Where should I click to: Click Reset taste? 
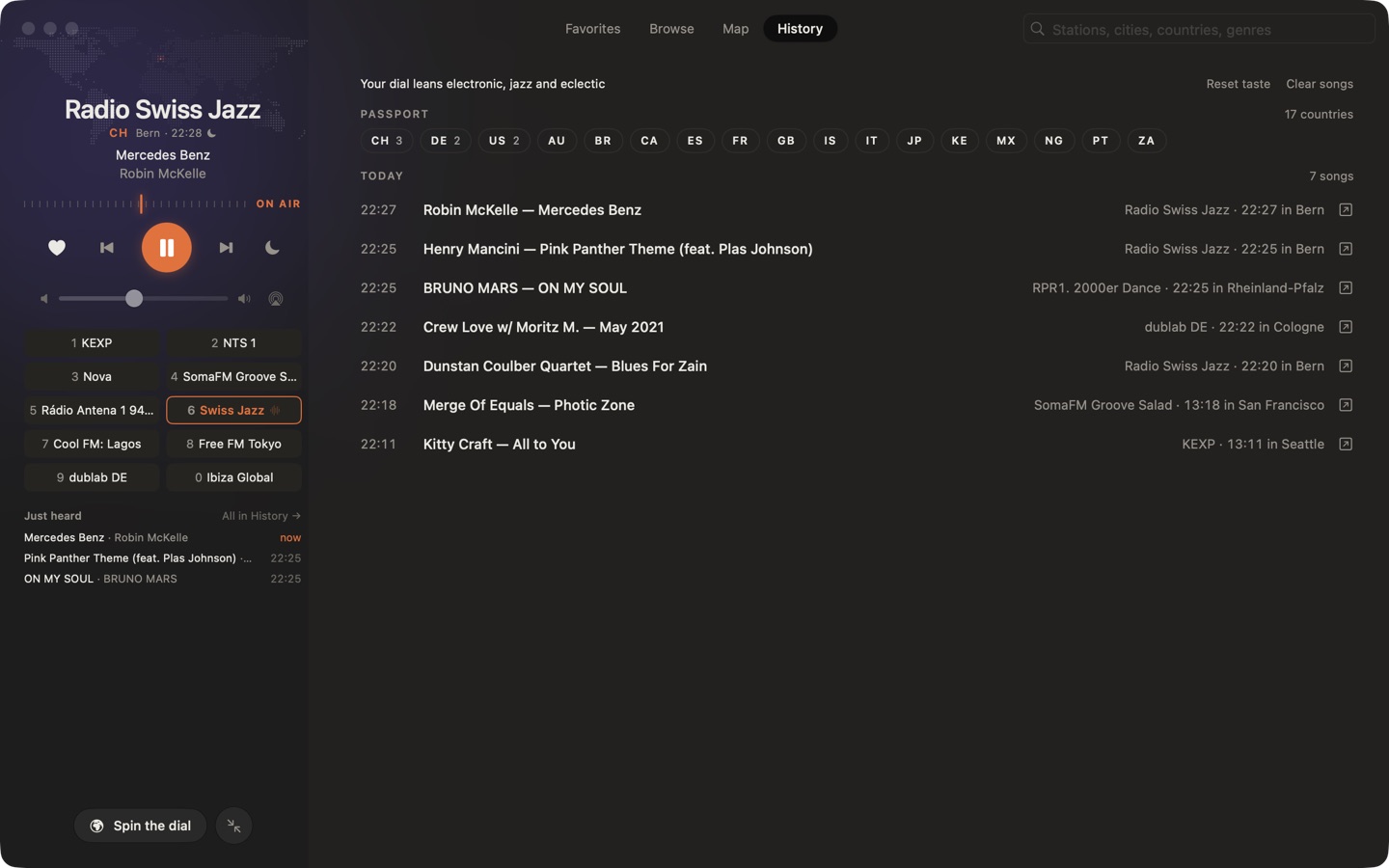click(x=1239, y=84)
